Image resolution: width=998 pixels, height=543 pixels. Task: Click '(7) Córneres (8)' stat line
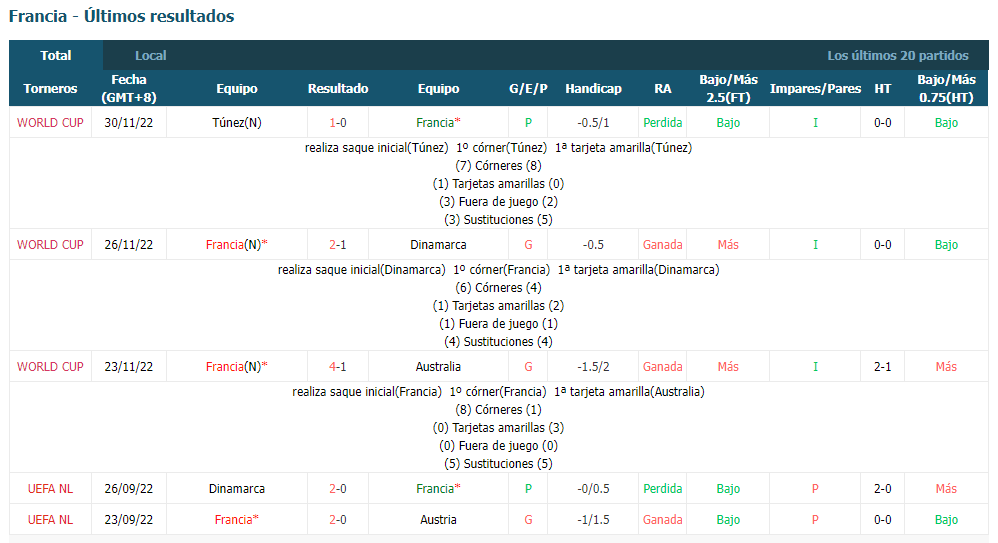498,166
